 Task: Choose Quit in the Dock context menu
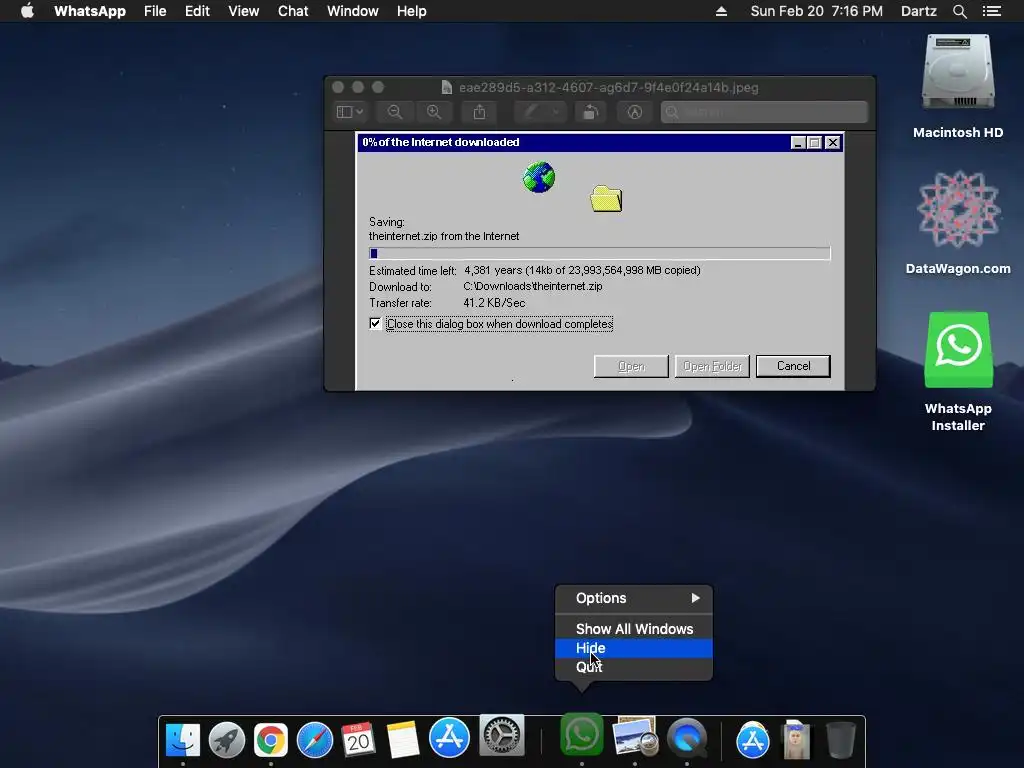[x=633, y=667]
